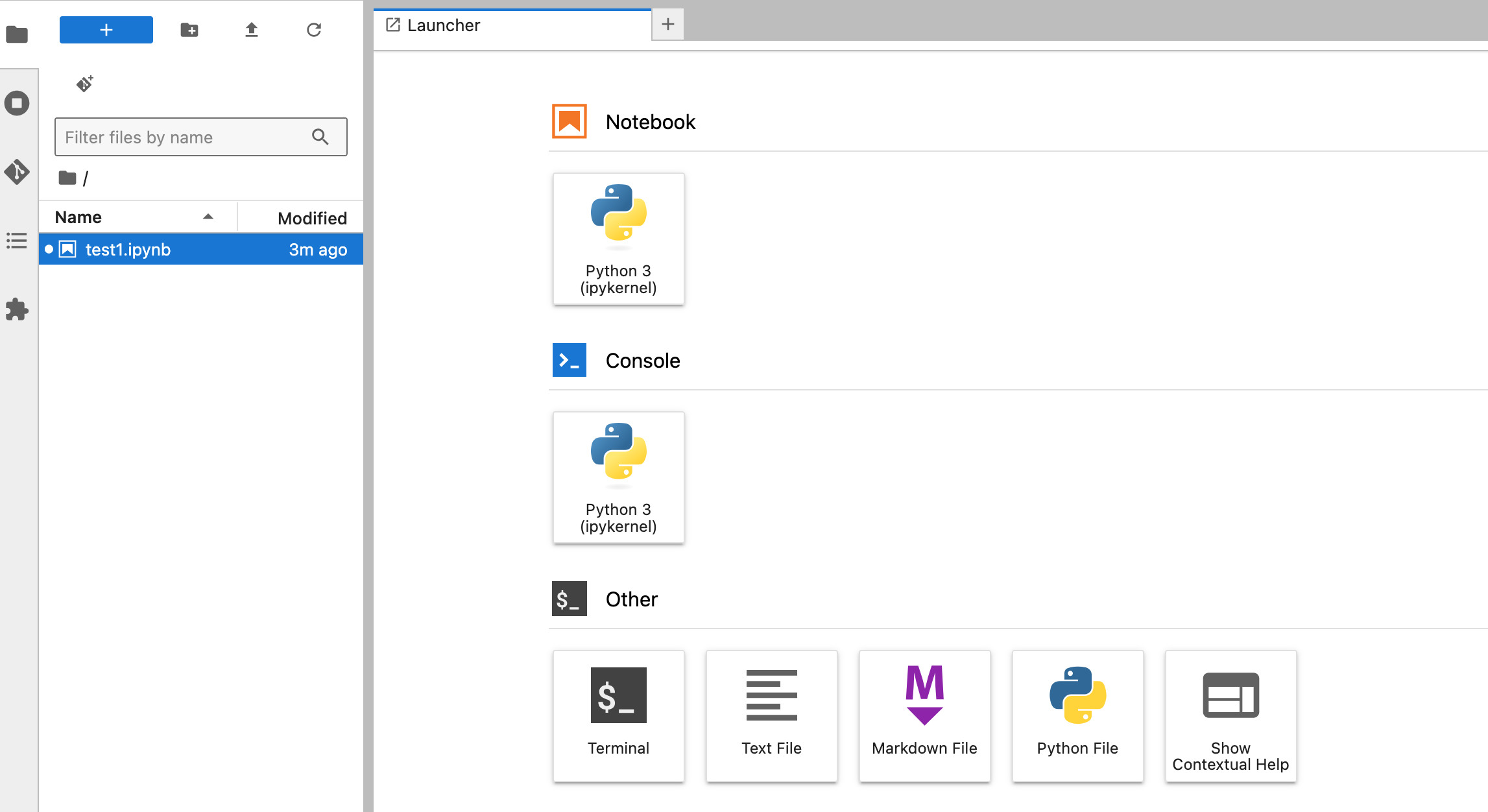Open the Extension Manager puzzle icon
The image size is (1488, 812).
[x=17, y=309]
